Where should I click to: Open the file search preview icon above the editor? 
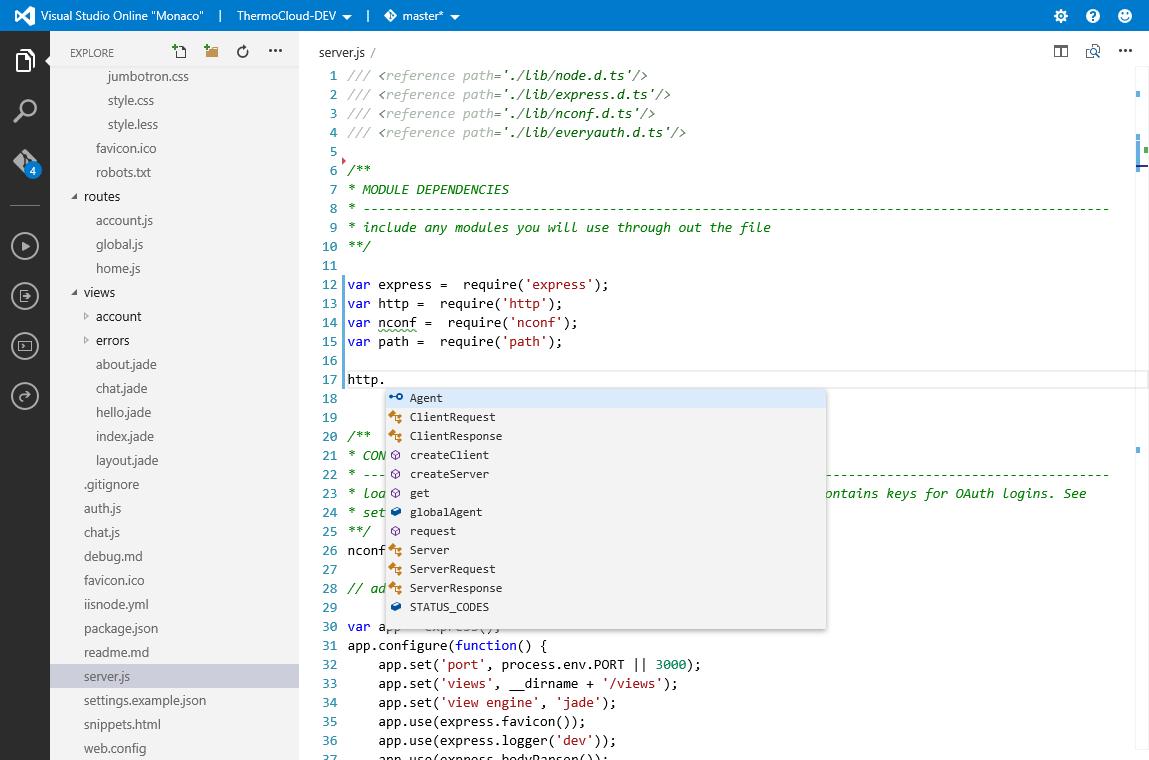[1092, 51]
